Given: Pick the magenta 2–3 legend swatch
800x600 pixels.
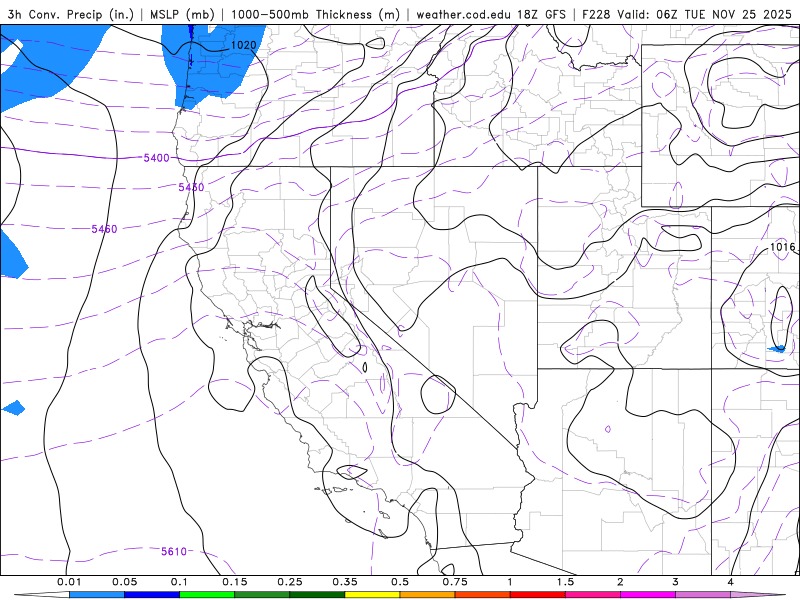Looking at the screenshot, I should [x=648, y=595].
